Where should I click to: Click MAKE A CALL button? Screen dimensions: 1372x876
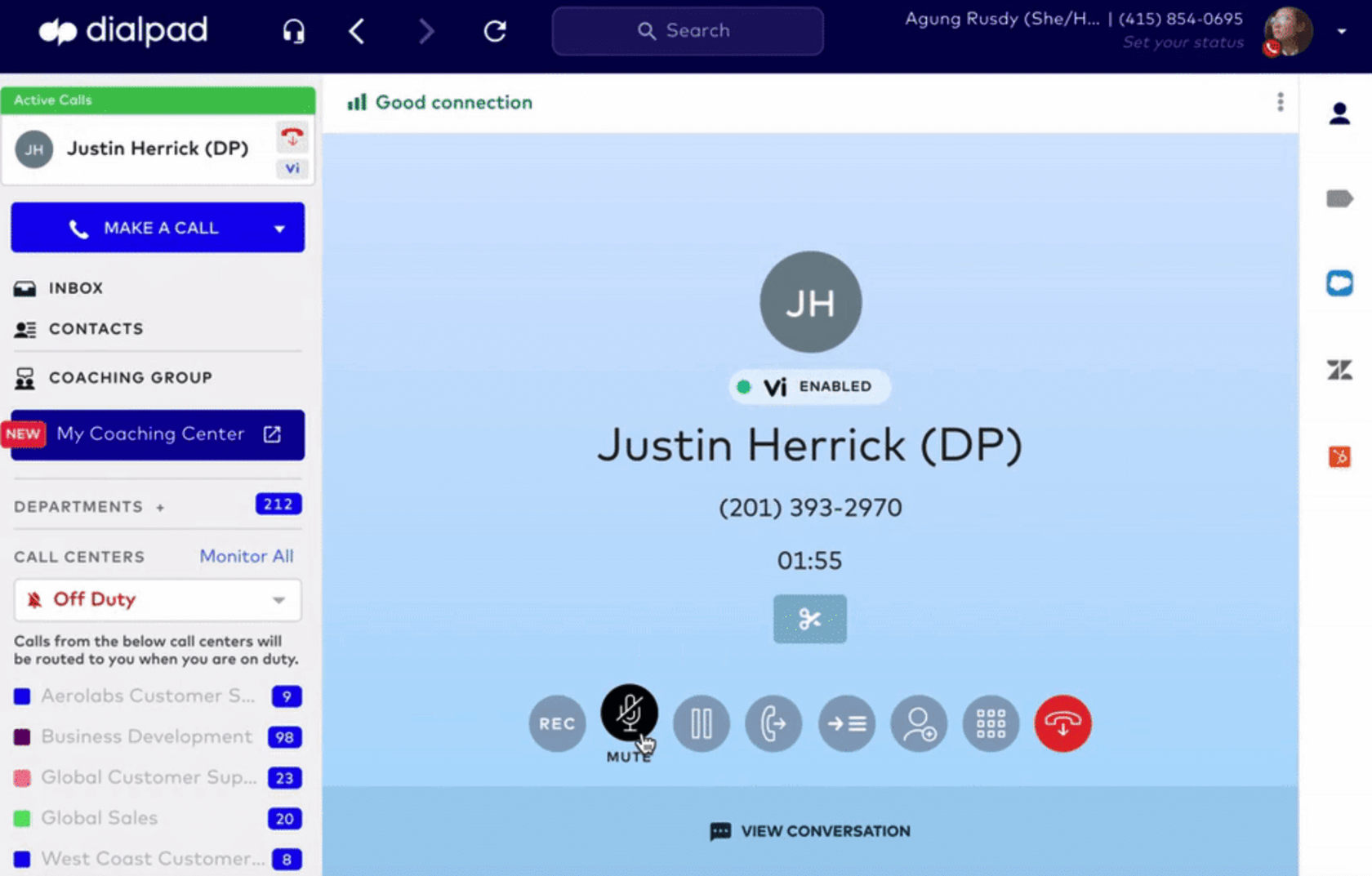coord(158,228)
